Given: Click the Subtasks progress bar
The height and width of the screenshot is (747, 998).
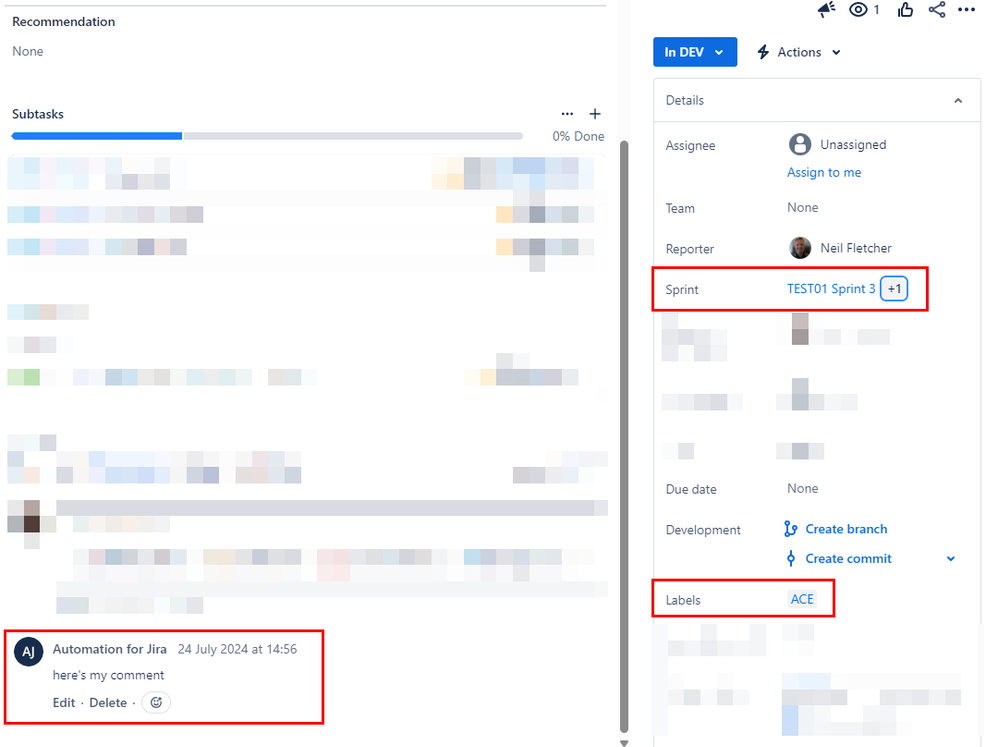Looking at the screenshot, I should (x=267, y=136).
